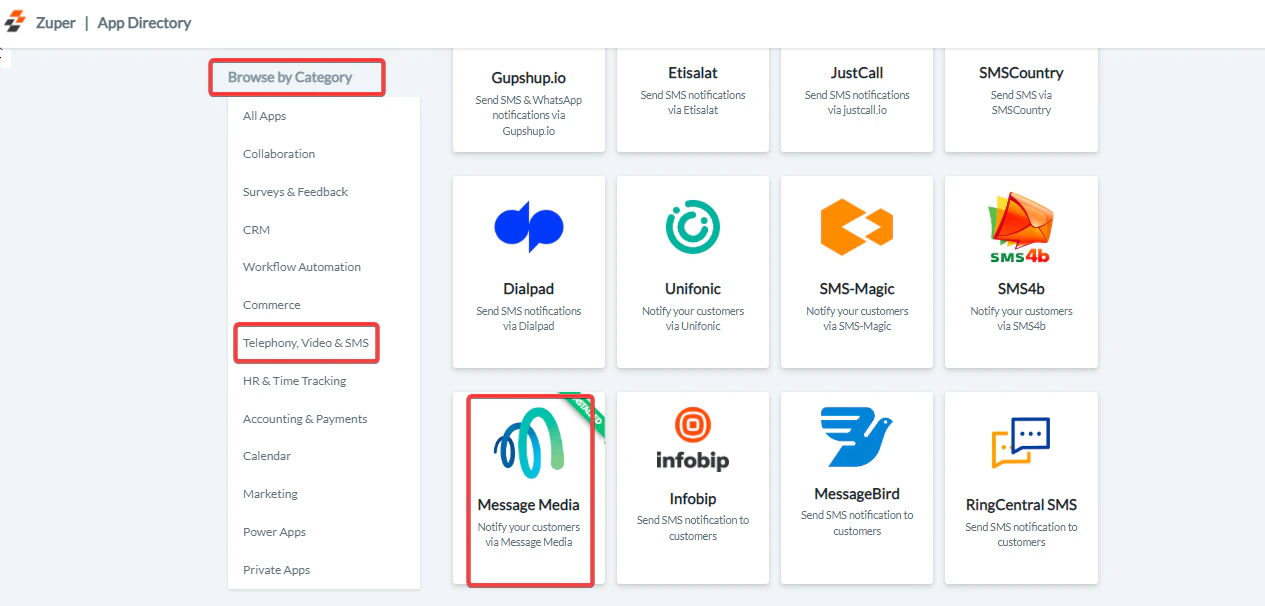Click "Notify your customers via SMS-Magic" description

coord(857,318)
